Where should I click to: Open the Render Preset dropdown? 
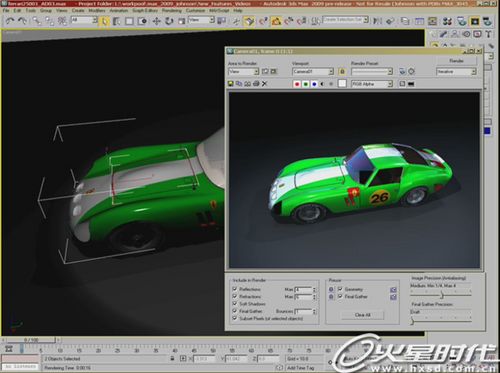point(372,72)
